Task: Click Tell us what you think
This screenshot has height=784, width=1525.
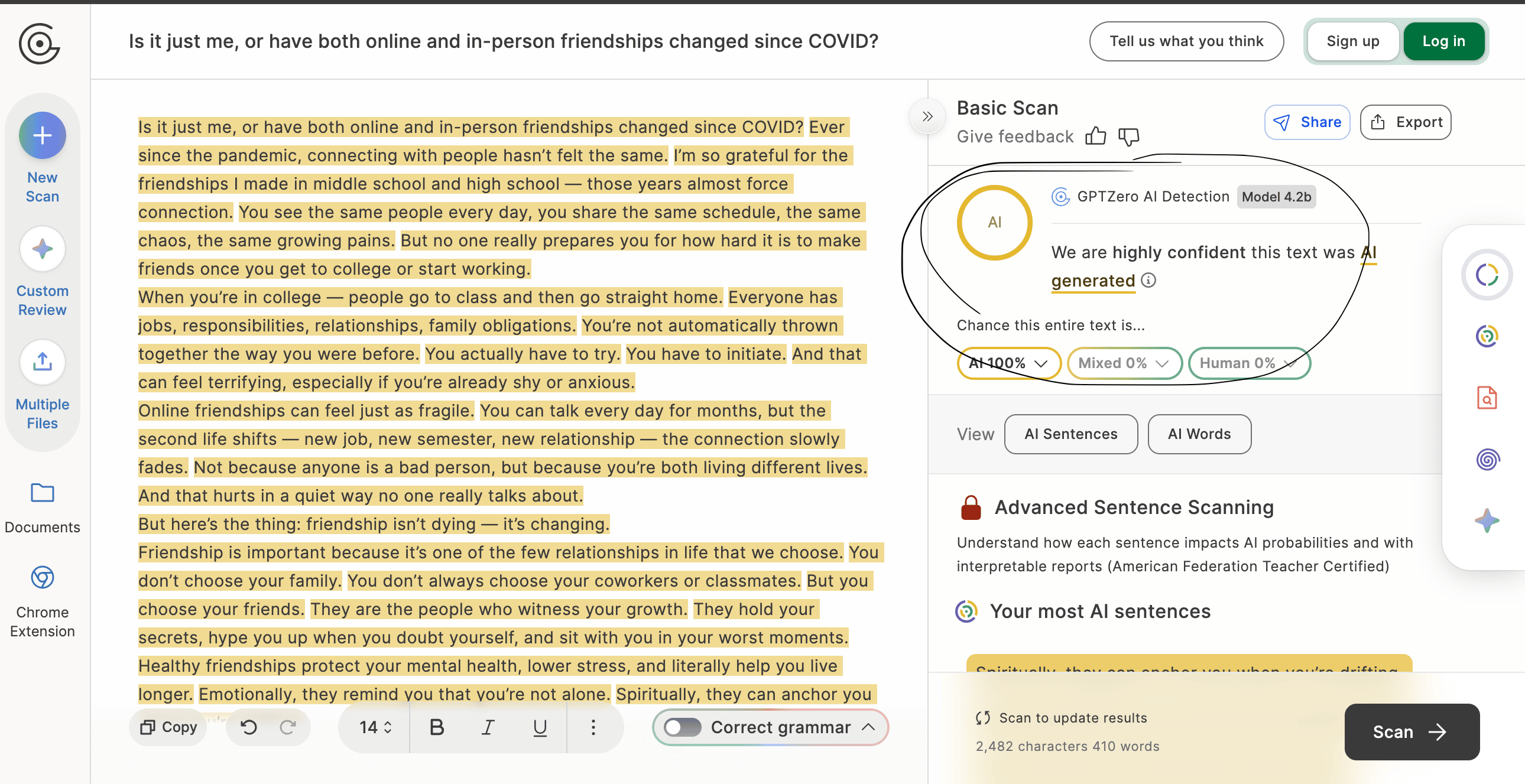Action: tap(1186, 41)
